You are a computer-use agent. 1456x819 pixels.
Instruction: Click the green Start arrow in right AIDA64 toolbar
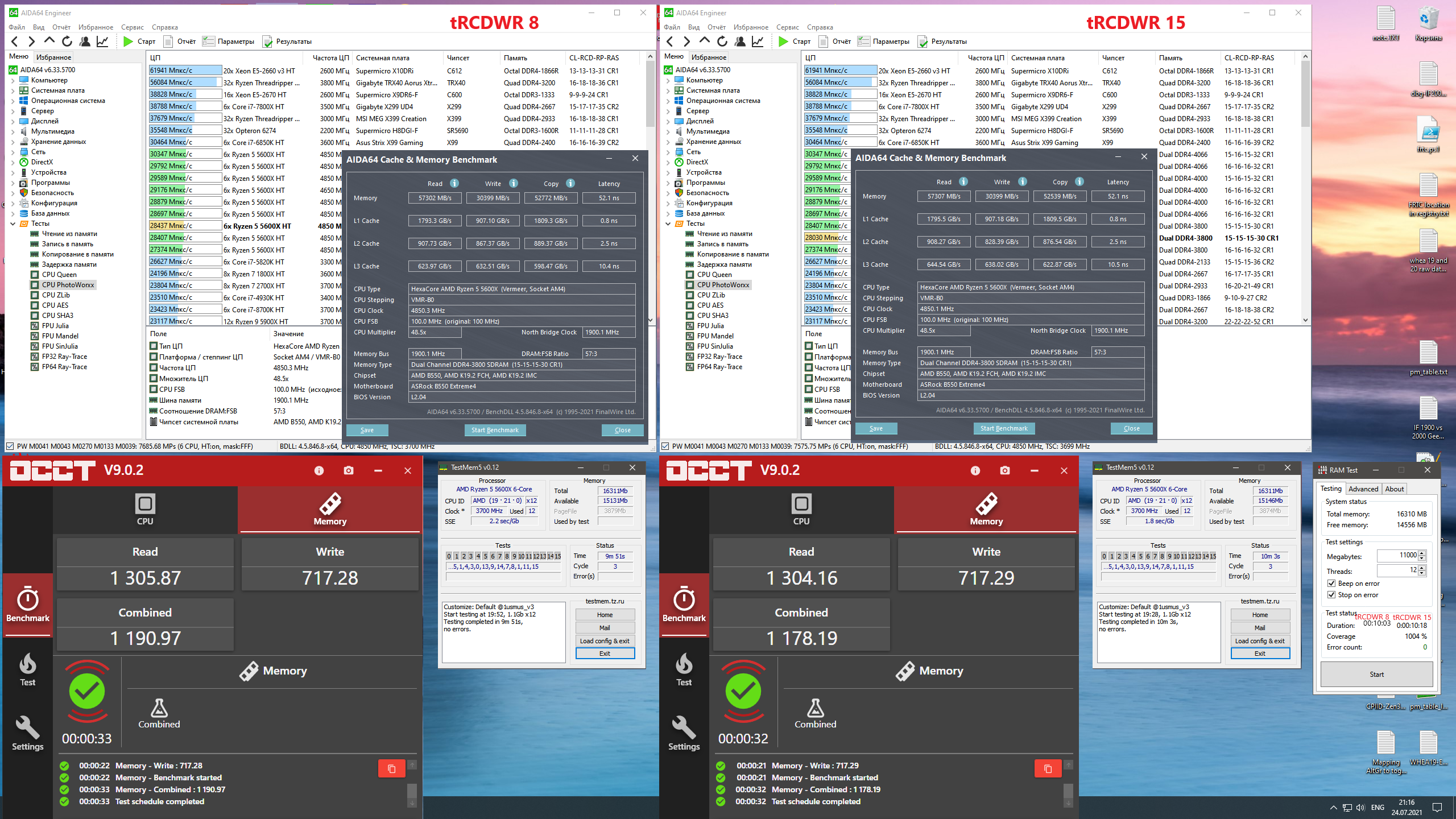783,42
